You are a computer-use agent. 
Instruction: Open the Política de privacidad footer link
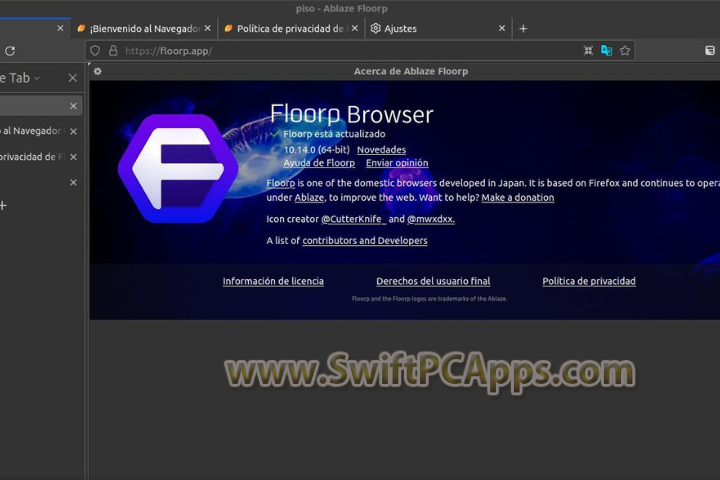(x=589, y=281)
